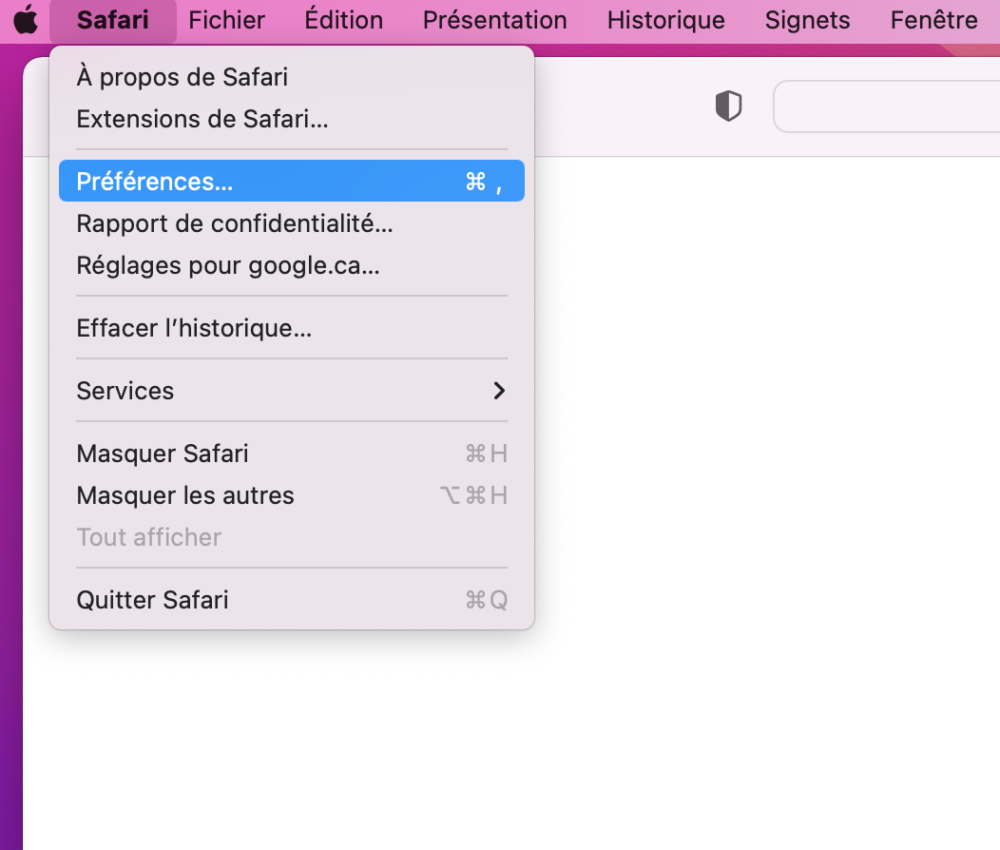Click the Safari menu bar item
Image resolution: width=1000 pixels, height=850 pixels.
tap(113, 20)
